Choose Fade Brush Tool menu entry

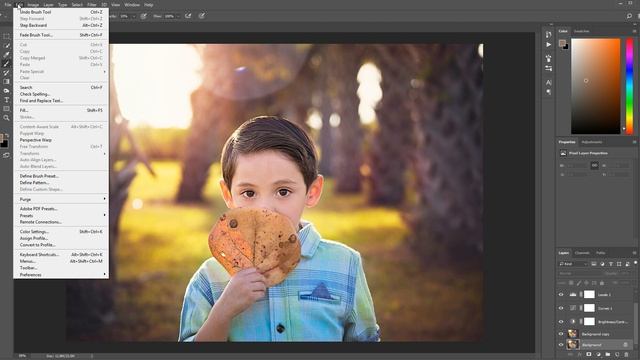(x=61, y=35)
